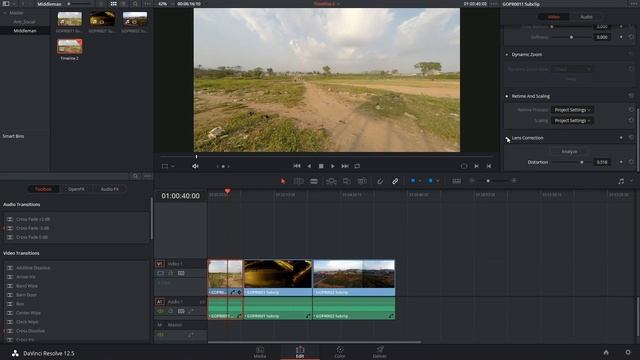Toggle the A1 Audio 1 track destination

pos(160,302)
